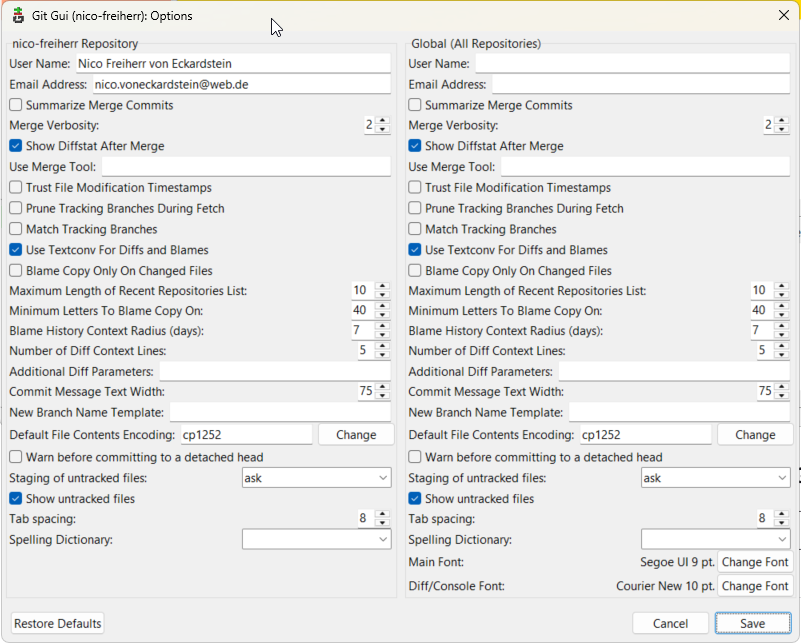Click Change Font for Main Font
Viewport: 801px width, 644px height.
pos(755,562)
